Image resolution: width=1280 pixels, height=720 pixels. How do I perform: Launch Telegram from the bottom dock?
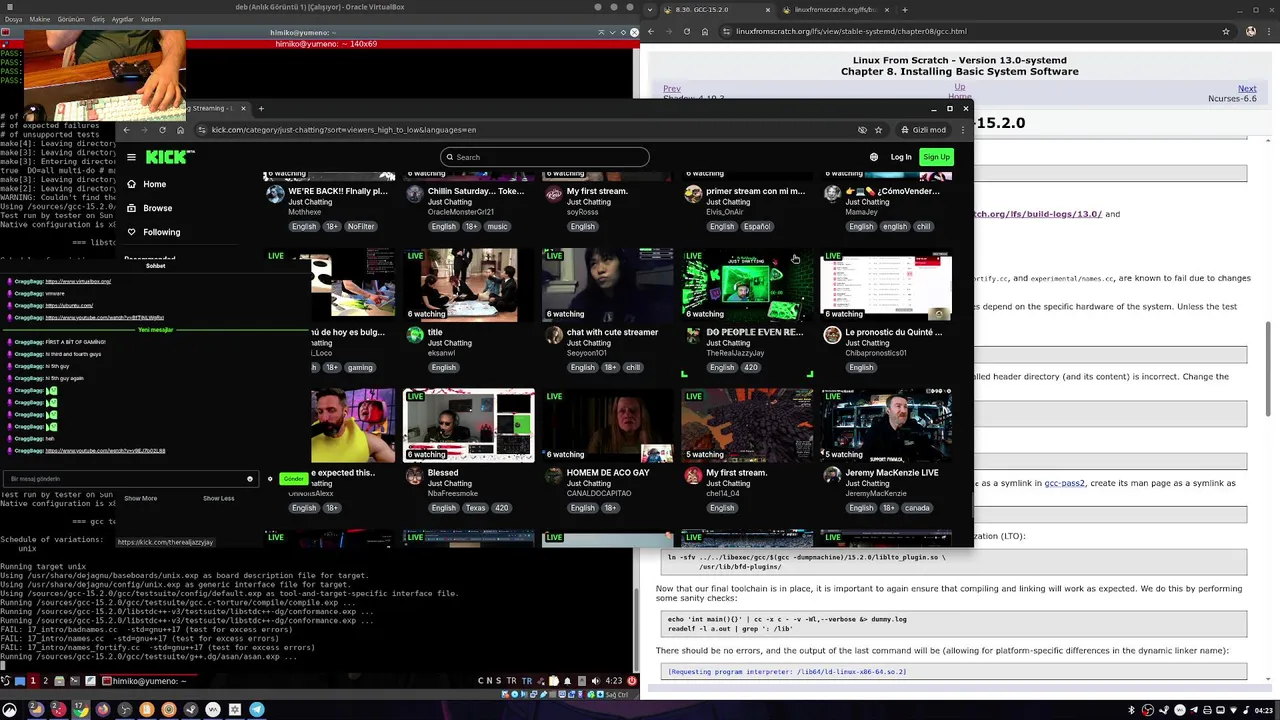point(257,710)
